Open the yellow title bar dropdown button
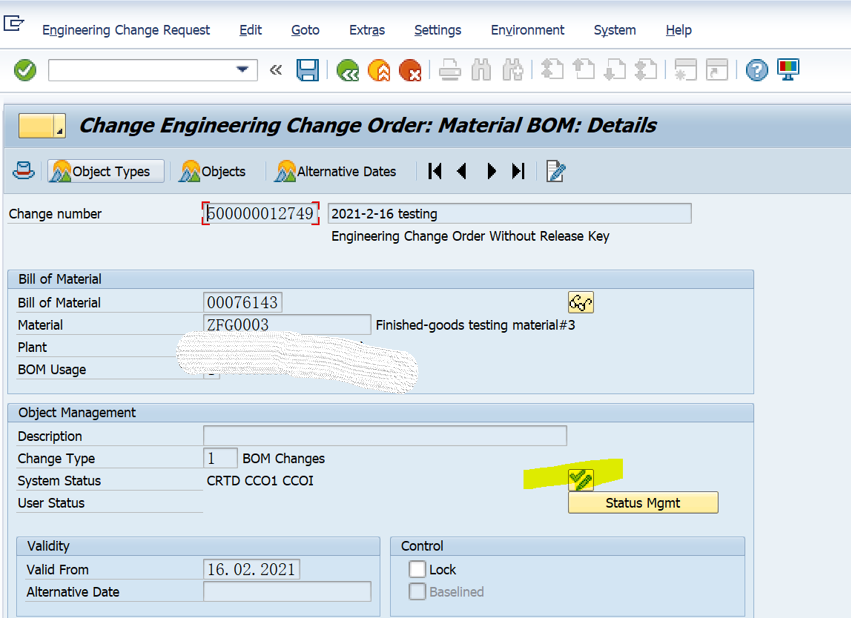This screenshot has height=618, width=851. click(42, 125)
